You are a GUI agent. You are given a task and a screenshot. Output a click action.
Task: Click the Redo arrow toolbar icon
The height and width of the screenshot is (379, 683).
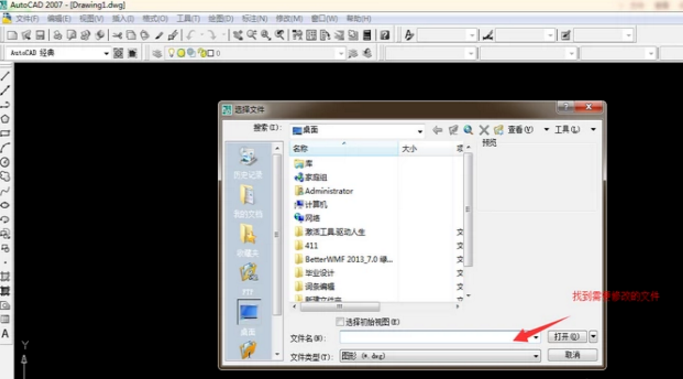211,35
